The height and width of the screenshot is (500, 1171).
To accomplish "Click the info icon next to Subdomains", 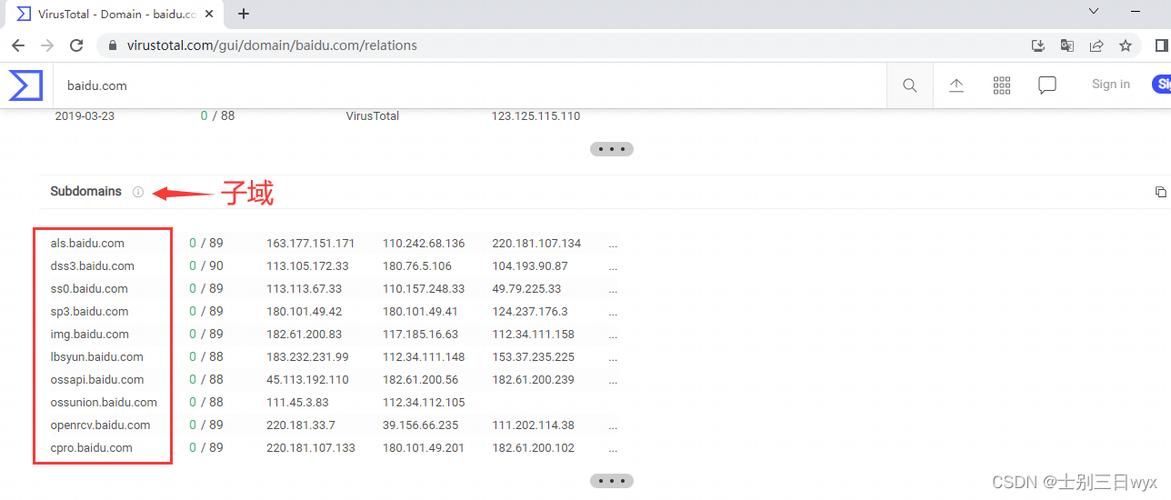I will 137,192.
